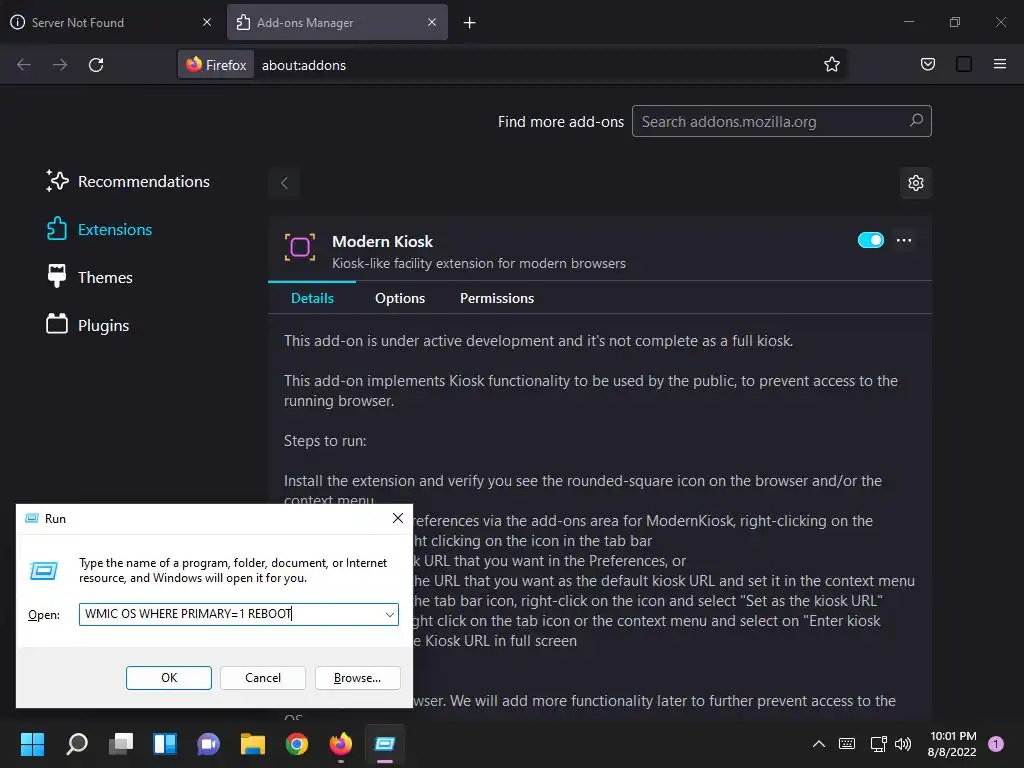Open the Firefox hamburger application menu
This screenshot has height=768, width=1024.
(x=999, y=64)
